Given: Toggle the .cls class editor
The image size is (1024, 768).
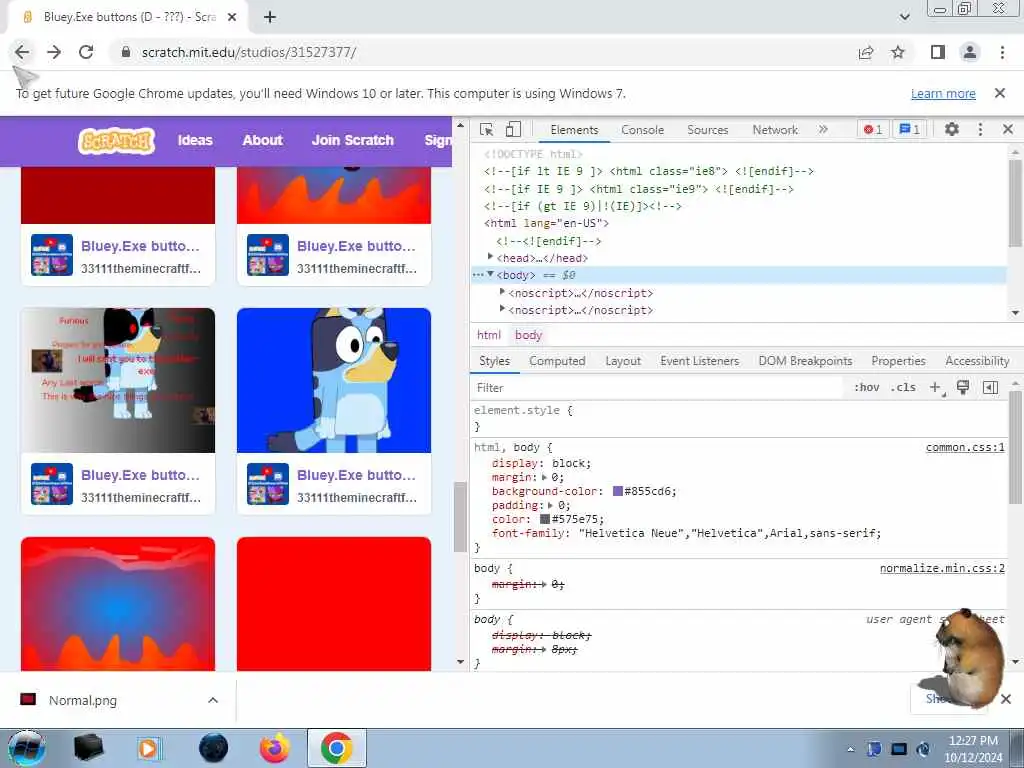Looking at the screenshot, I should click(903, 387).
